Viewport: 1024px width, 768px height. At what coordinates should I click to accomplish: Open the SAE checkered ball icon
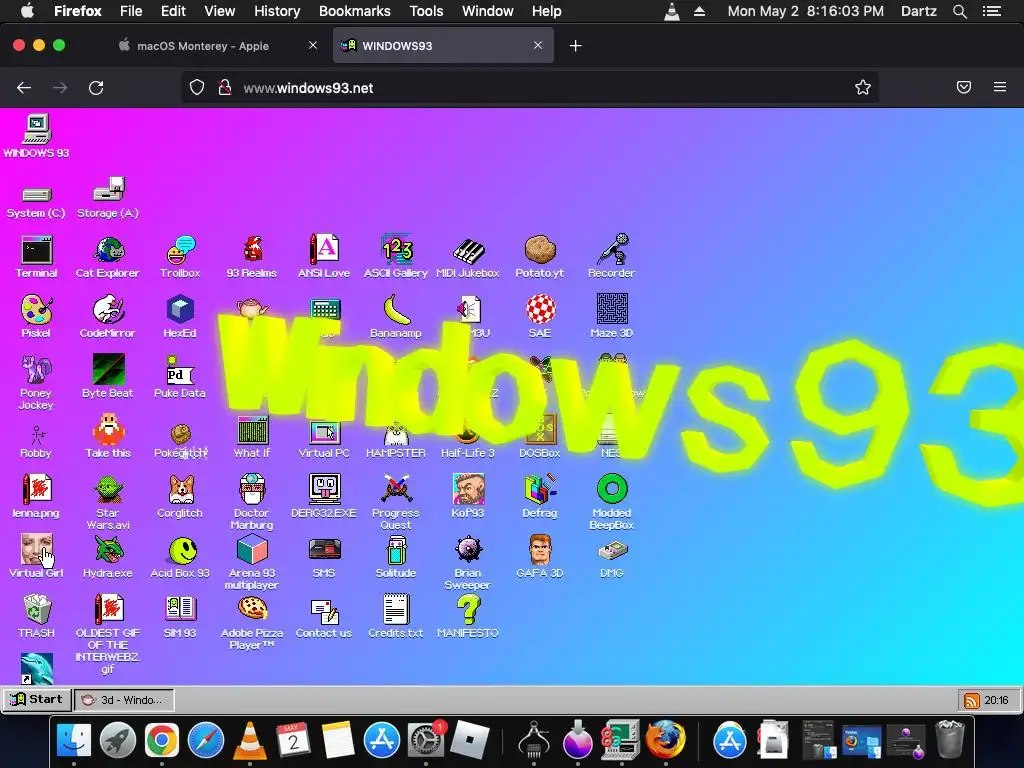[x=540, y=317]
